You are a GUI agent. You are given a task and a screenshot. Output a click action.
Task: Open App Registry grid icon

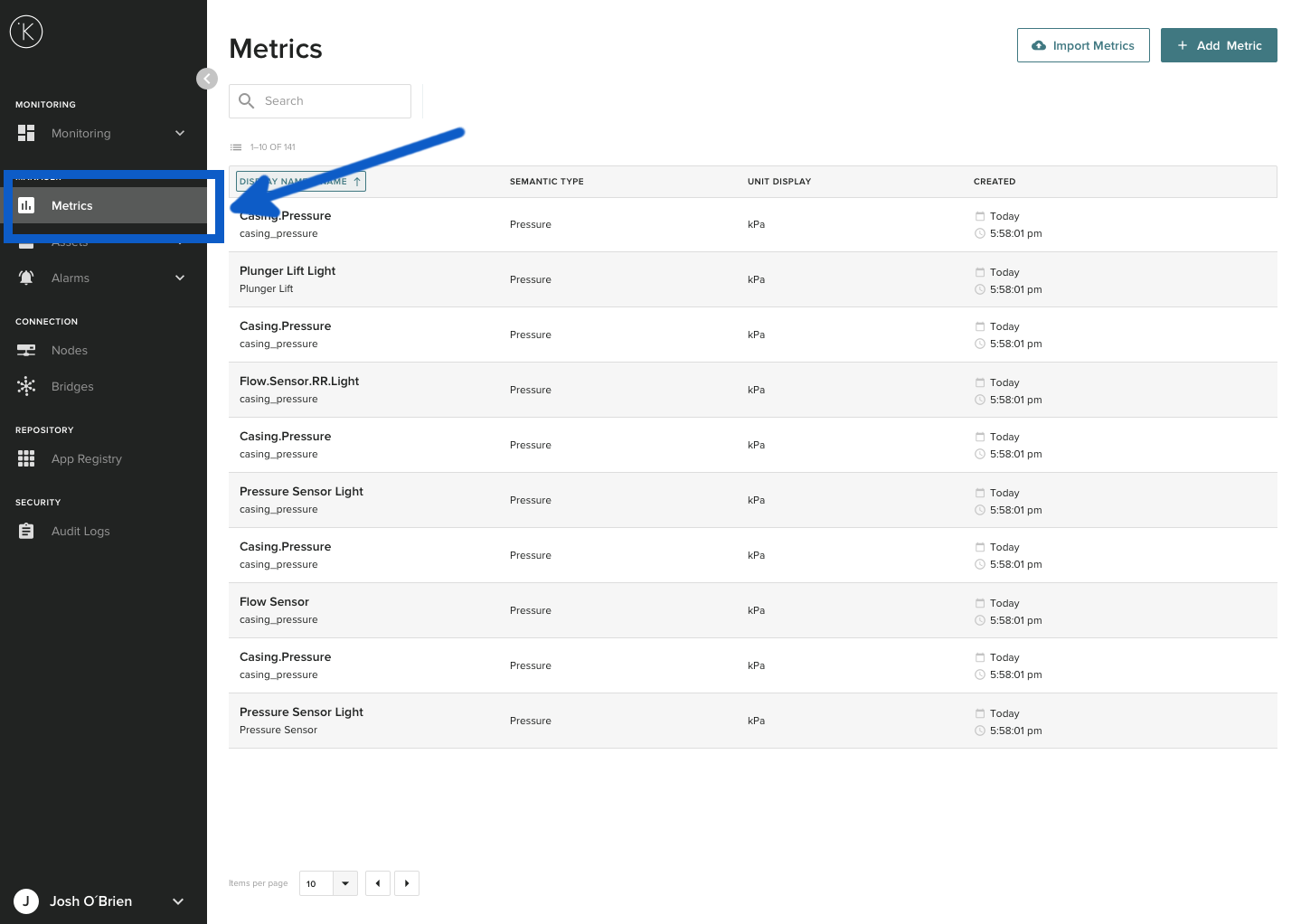coord(26,458)
